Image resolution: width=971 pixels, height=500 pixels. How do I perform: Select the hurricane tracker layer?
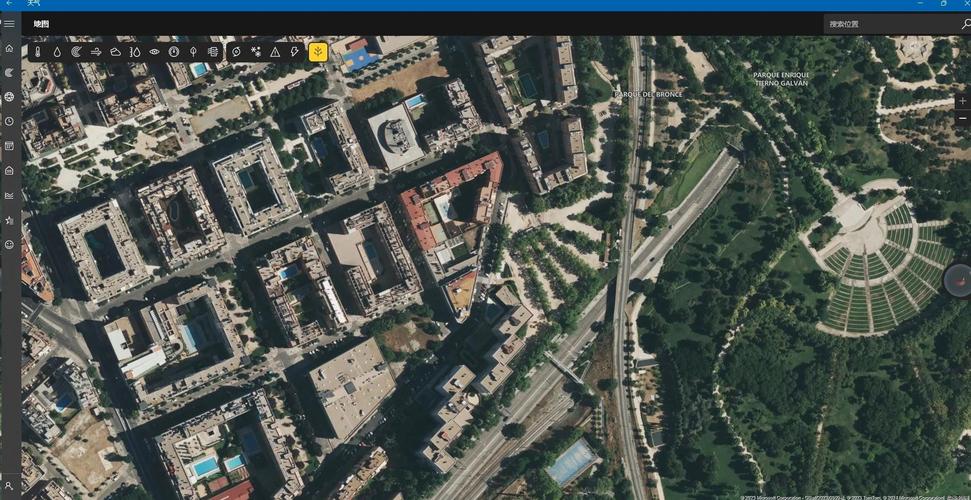click(236, 52)
